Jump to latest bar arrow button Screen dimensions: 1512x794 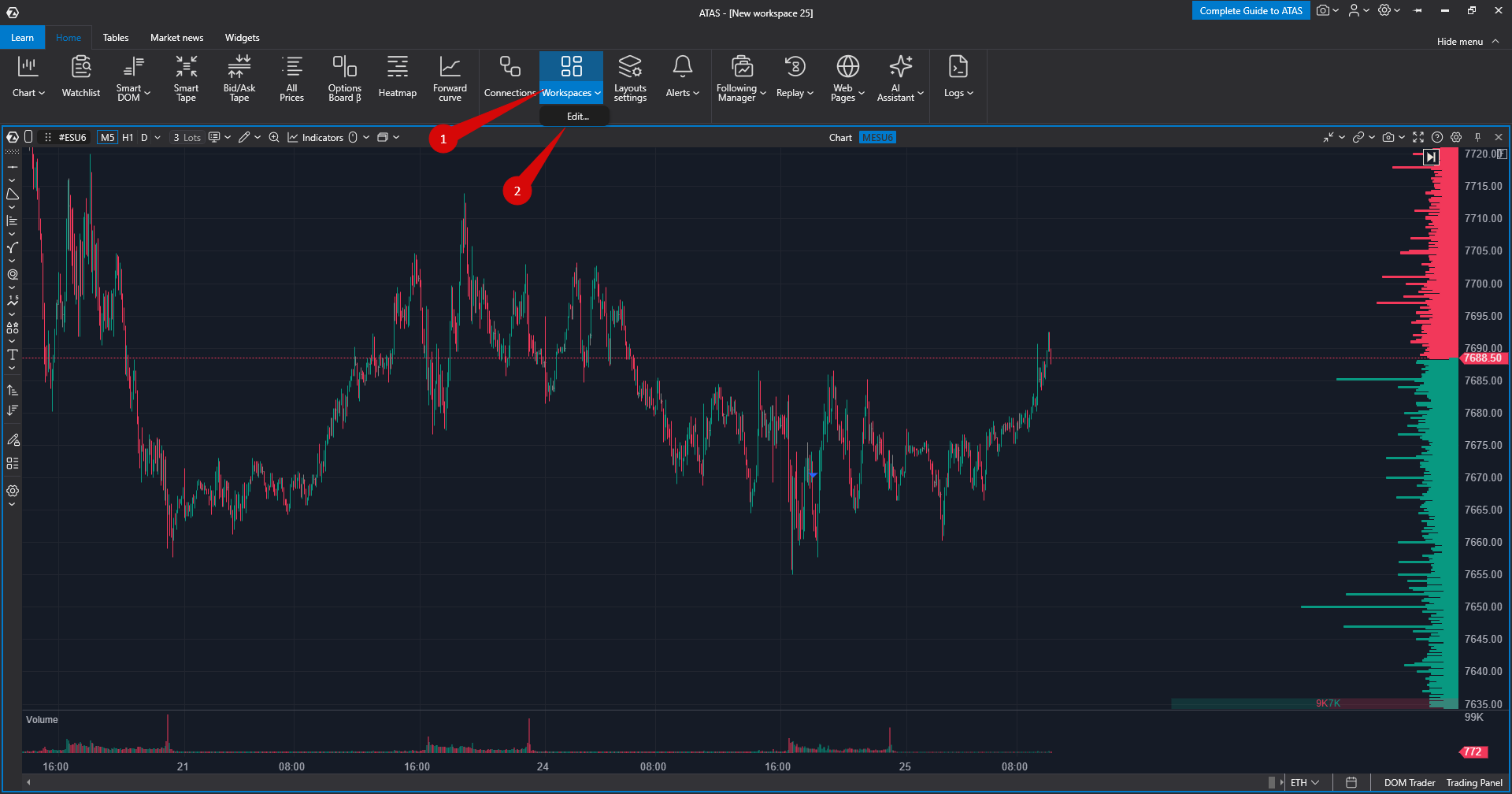pos(1431,157)
